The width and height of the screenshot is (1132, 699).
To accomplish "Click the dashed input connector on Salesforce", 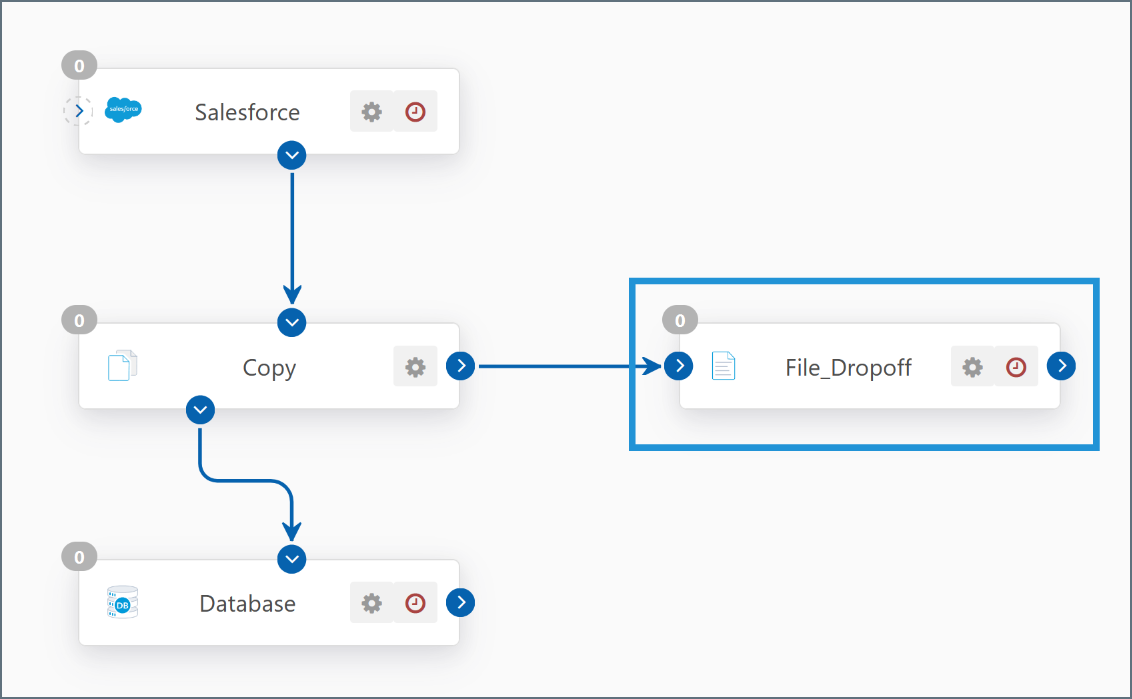I will pyautogui.click(x=79, y=111).
